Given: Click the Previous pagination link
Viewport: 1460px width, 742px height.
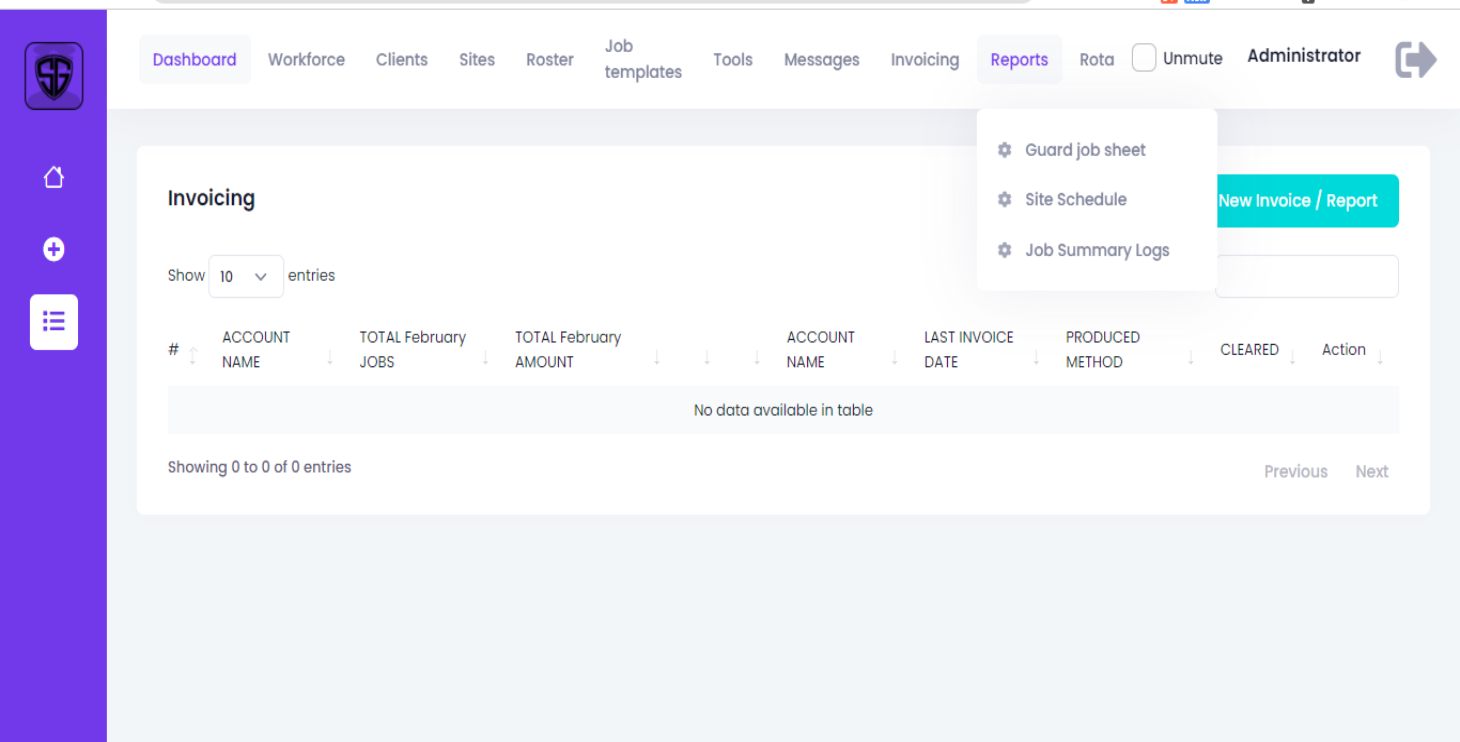Looking at the screenshot, I should 1296,472.
